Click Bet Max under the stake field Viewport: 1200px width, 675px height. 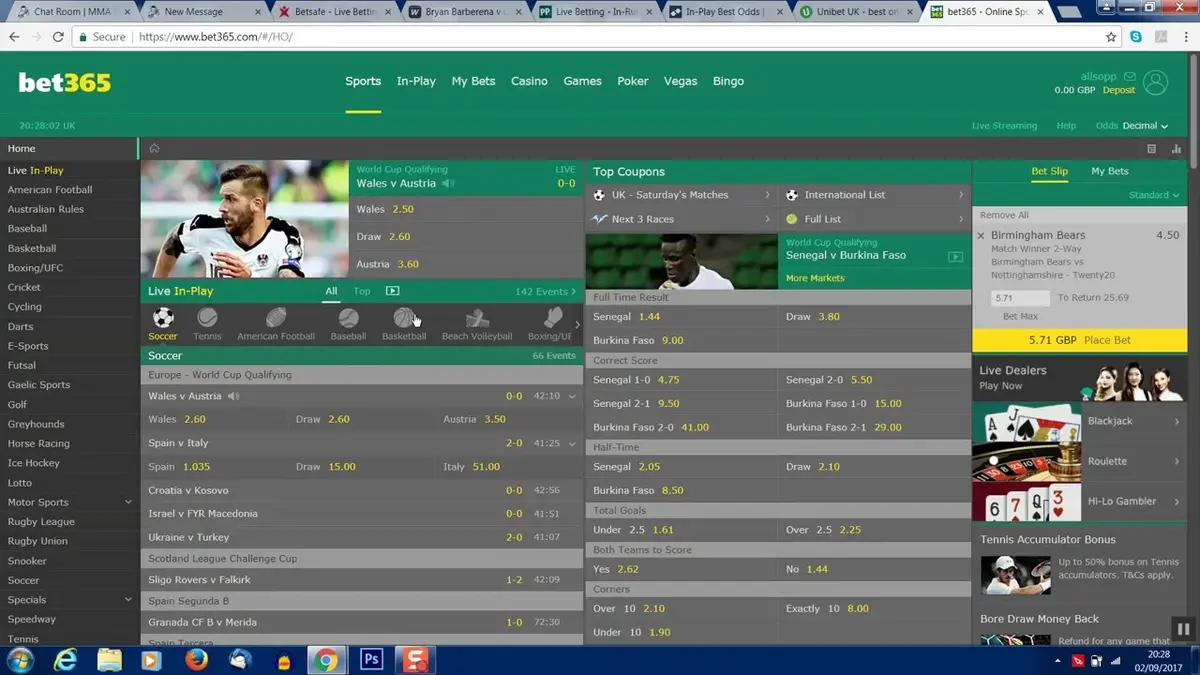pyautogui.click(x=1020, y=317)
